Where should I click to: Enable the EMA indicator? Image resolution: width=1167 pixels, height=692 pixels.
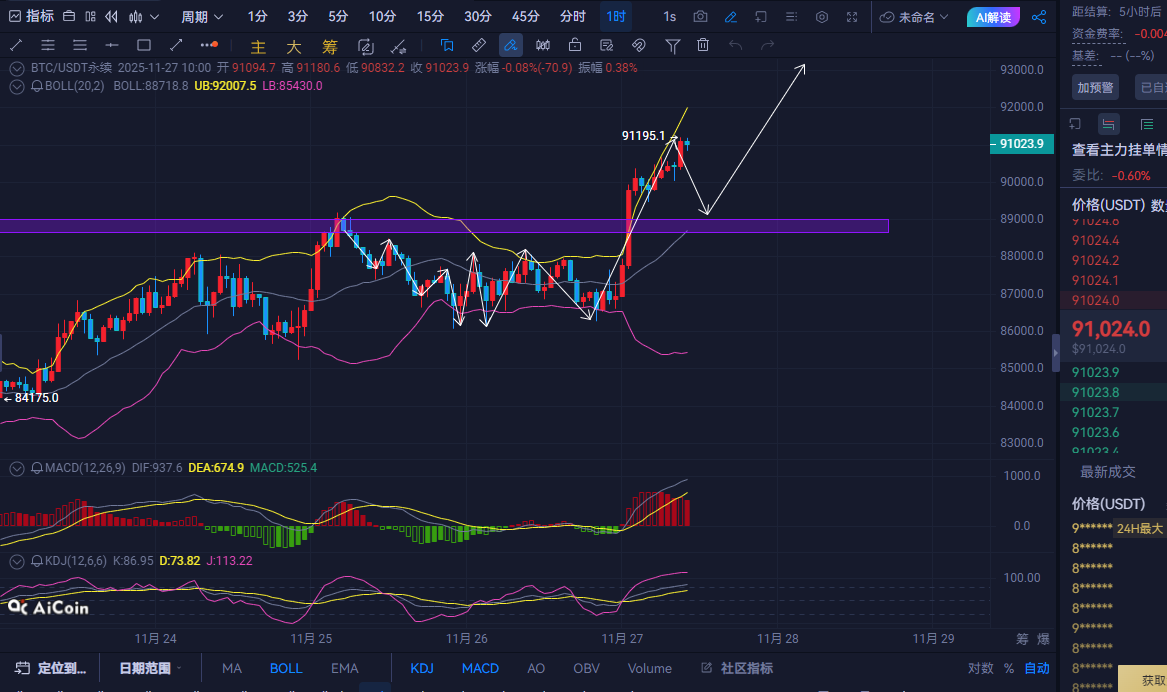pos(344,668)
